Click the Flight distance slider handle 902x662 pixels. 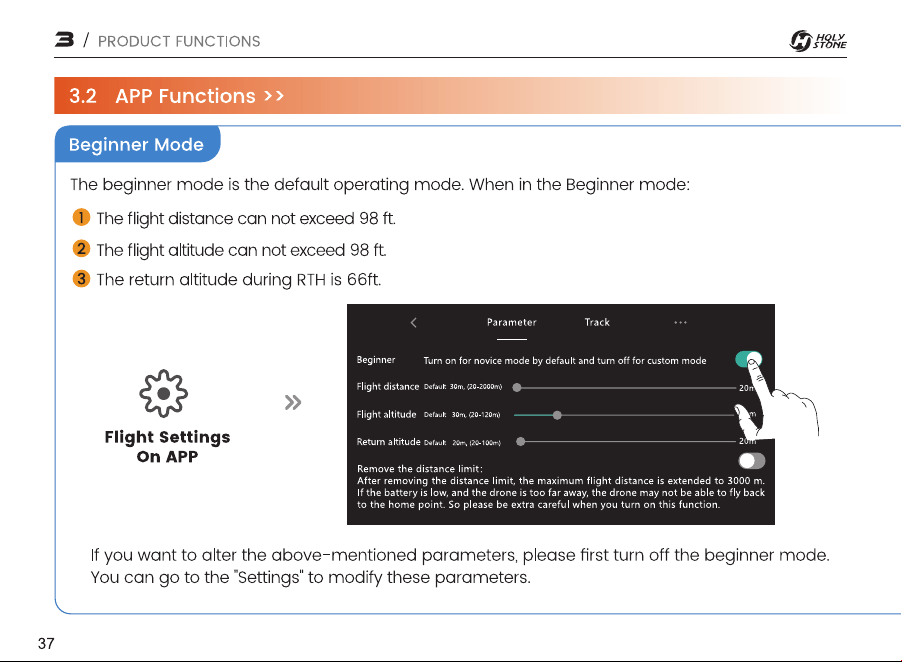[x=517, y=388]
